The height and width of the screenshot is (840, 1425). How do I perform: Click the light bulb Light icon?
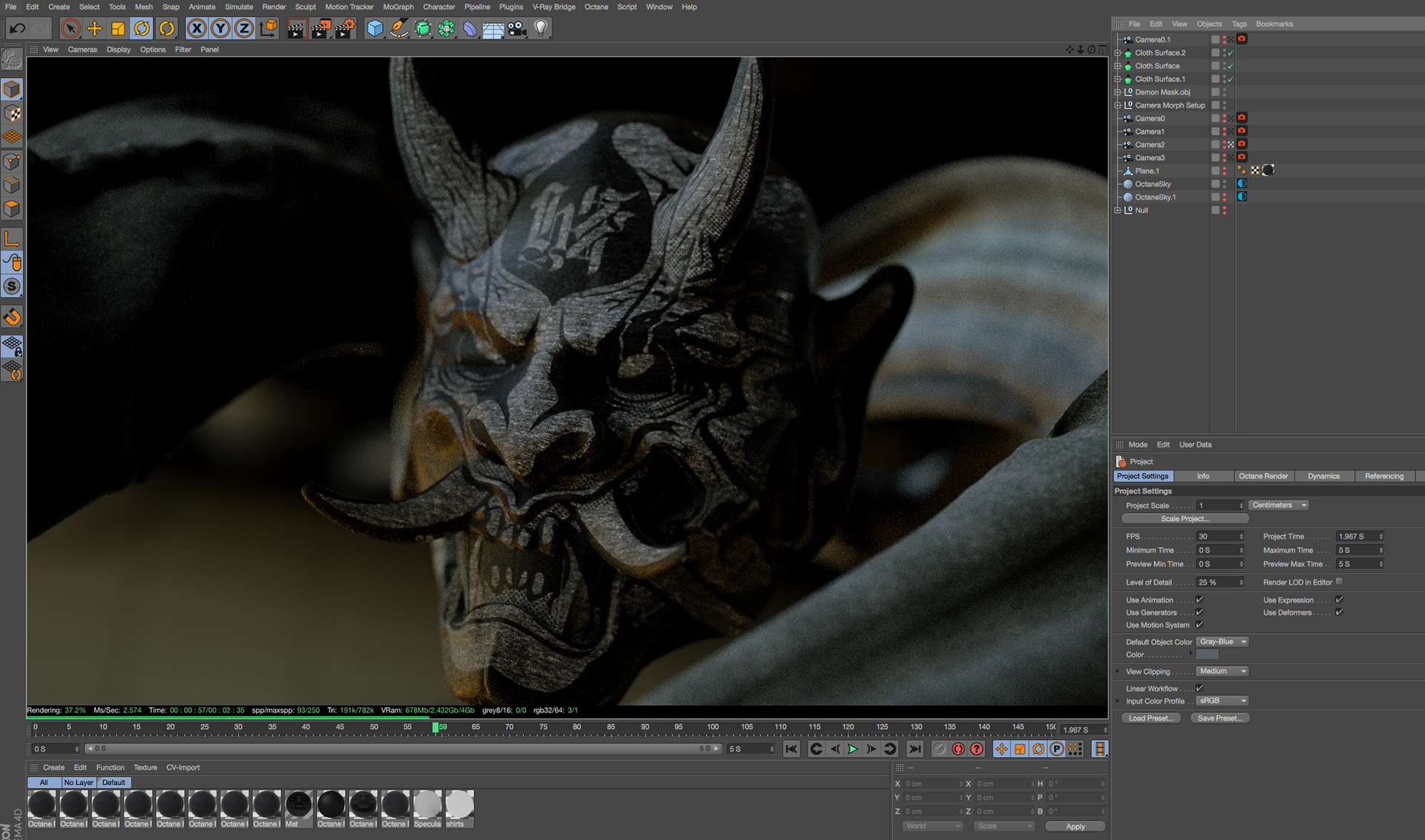(x=541, y=29)
